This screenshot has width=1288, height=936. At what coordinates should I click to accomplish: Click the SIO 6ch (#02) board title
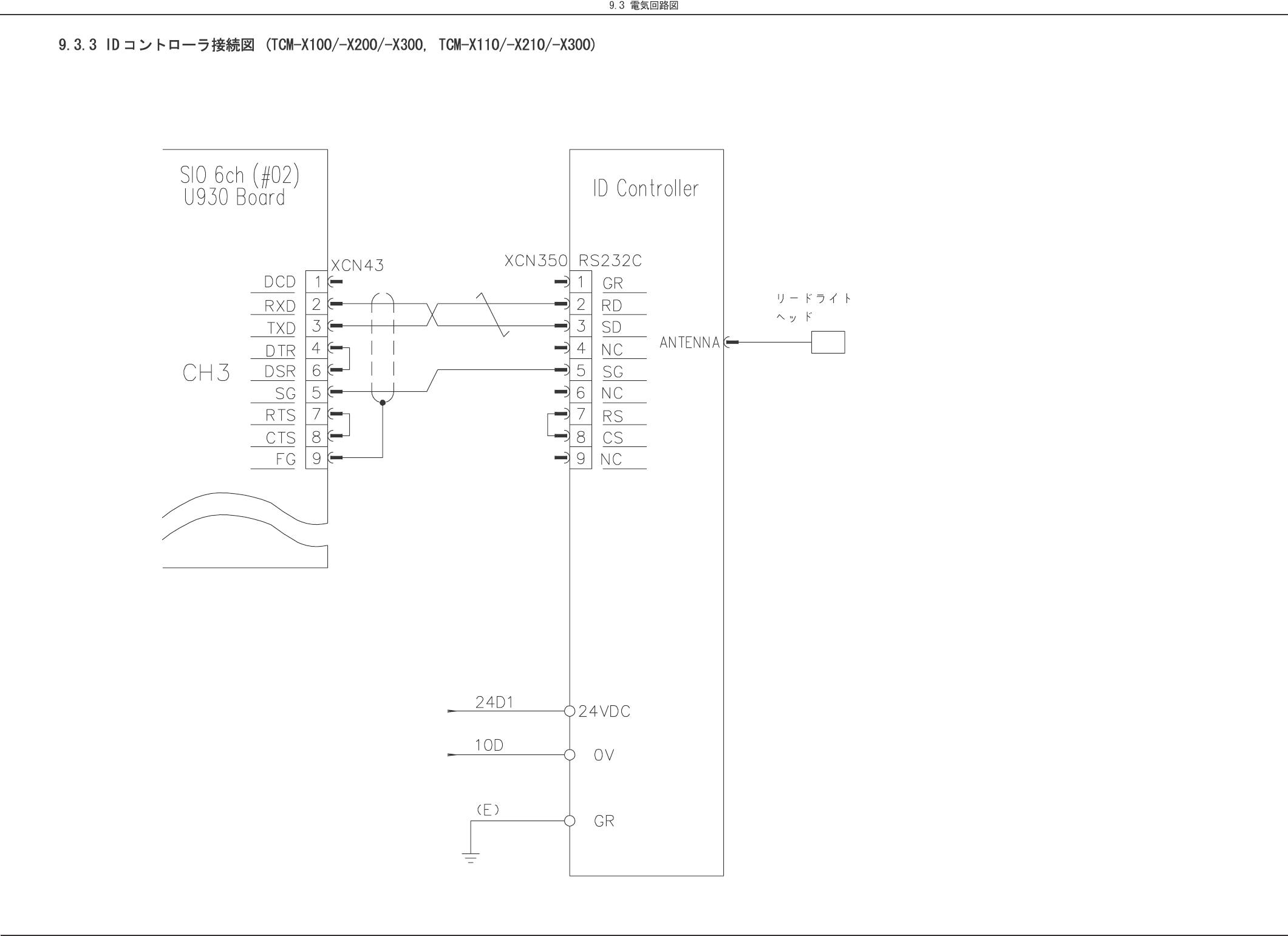(x=239, y=176)
